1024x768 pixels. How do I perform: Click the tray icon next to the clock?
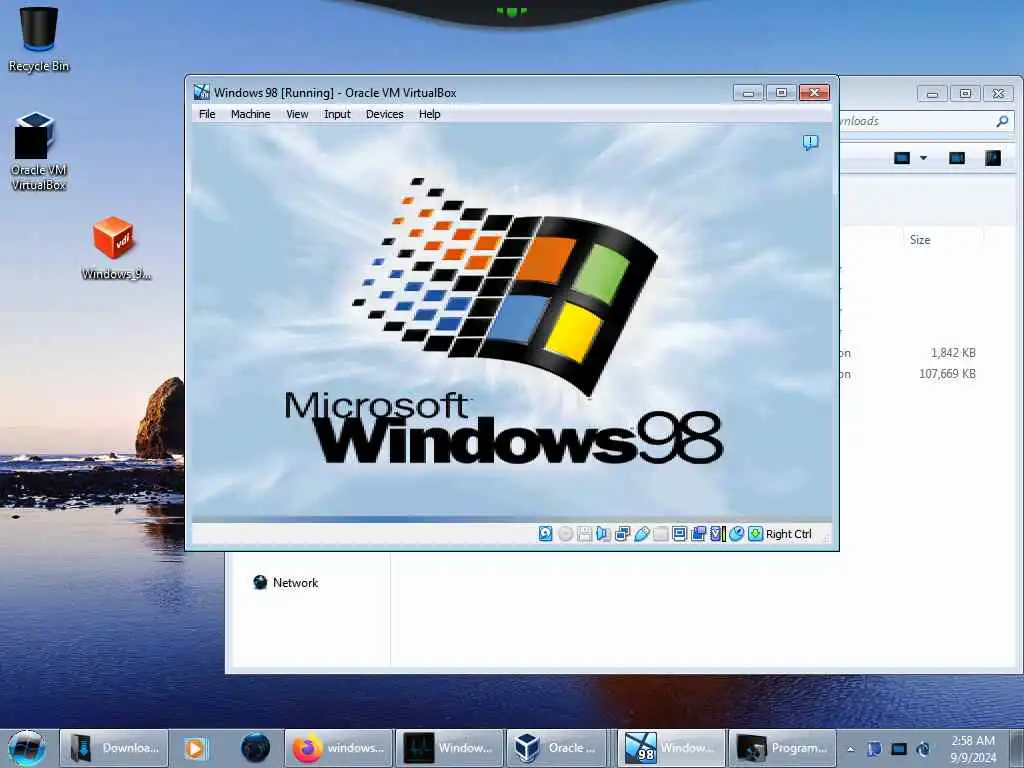coord(923,749)
